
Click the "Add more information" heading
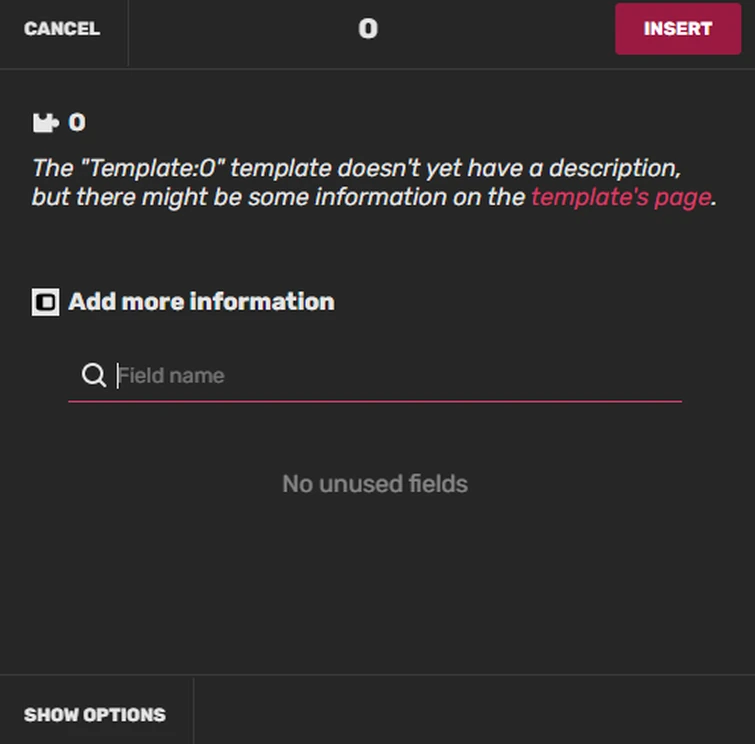pyautogui.click(x=201, y=302)
